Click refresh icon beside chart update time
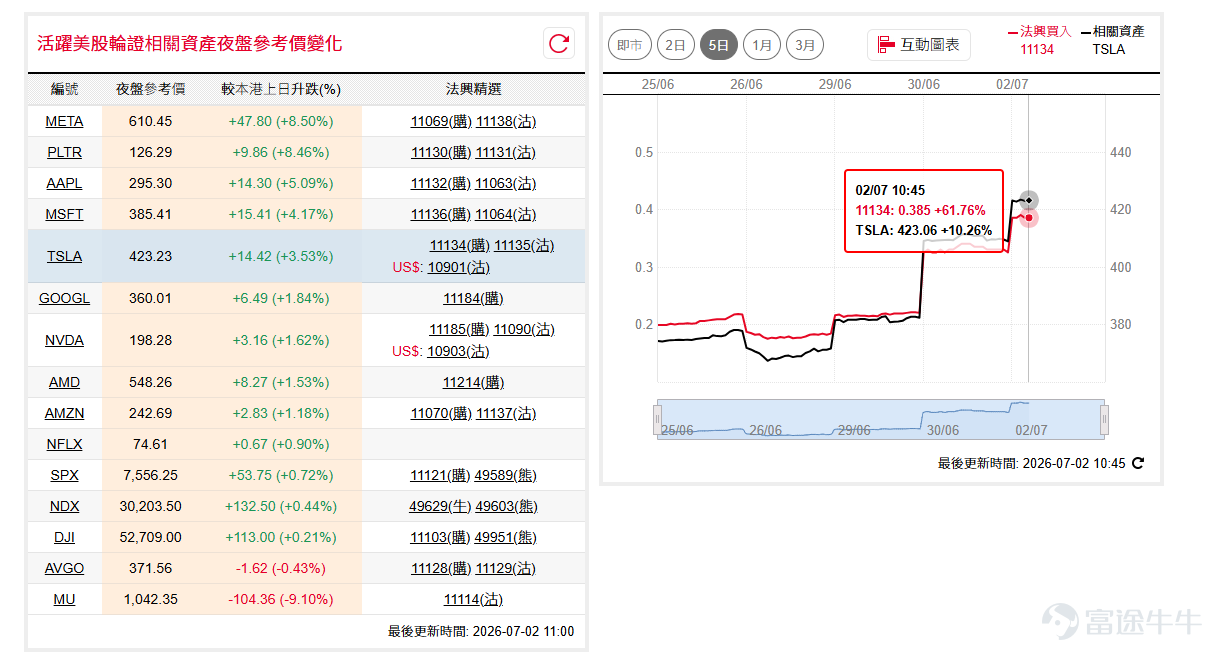The height and width of the screenshot is (658, 1222). coord(1137,464)
